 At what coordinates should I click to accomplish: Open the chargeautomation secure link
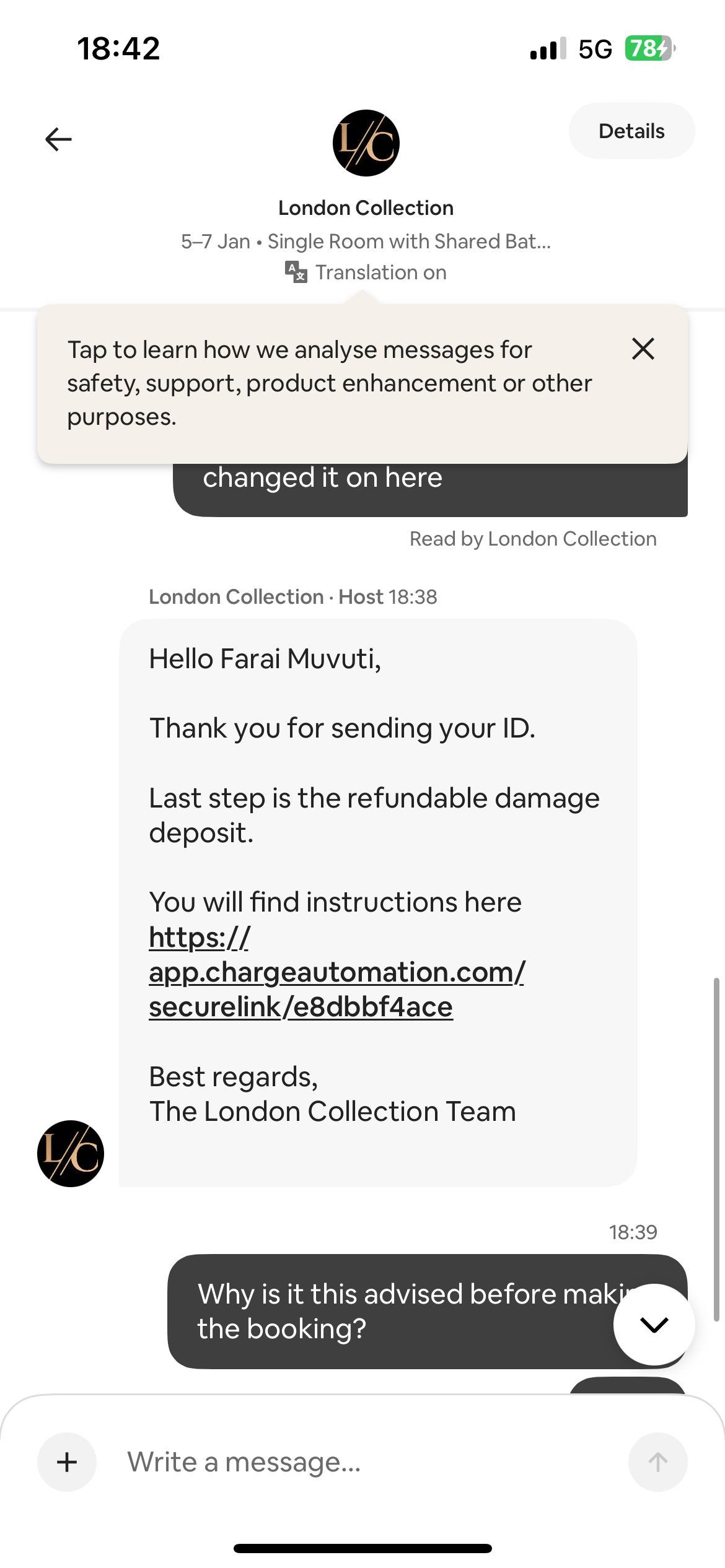click(x=336, y=972)
